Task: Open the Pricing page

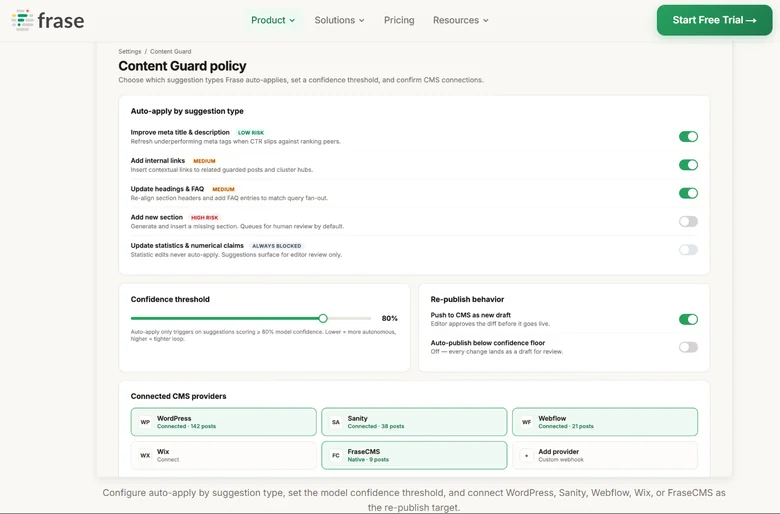Action: (399, 20)
